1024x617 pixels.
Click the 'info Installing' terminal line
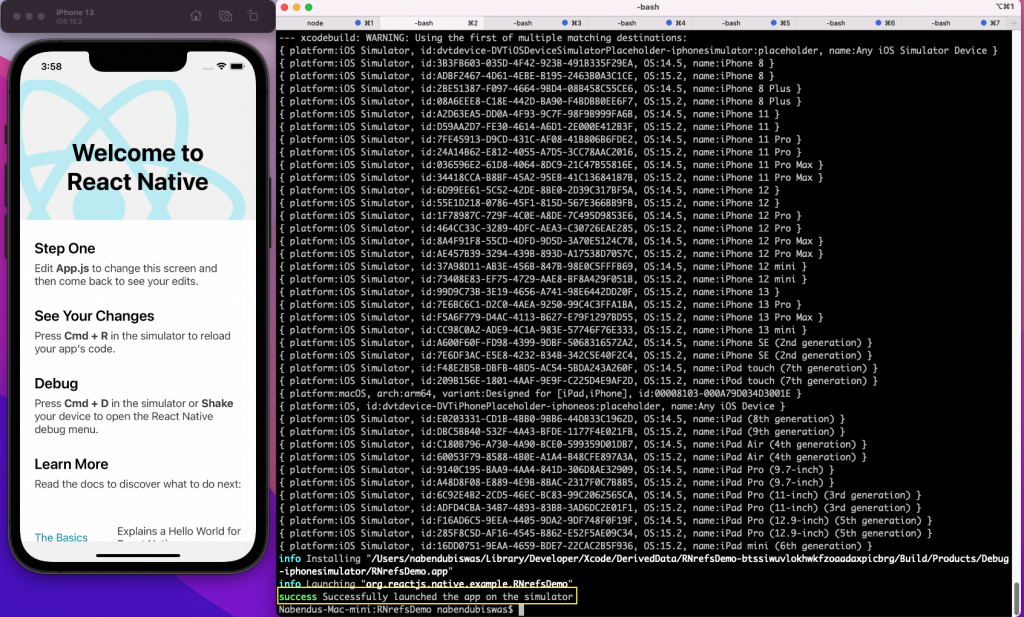[643, 565]
